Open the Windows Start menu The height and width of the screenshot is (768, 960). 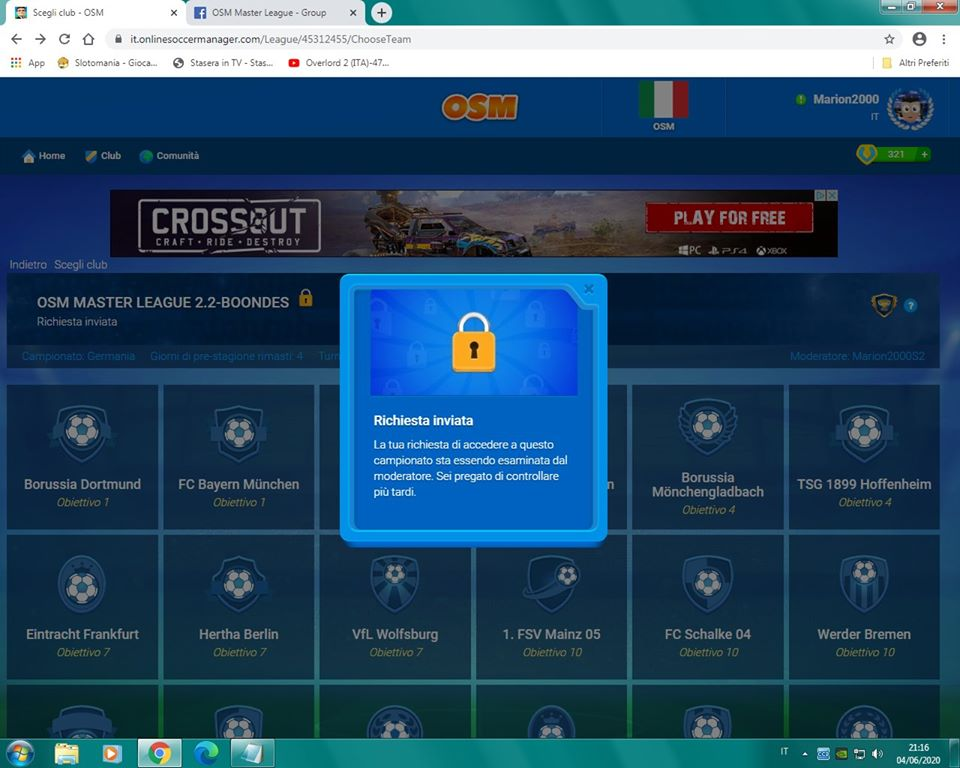tap(20, 753)
